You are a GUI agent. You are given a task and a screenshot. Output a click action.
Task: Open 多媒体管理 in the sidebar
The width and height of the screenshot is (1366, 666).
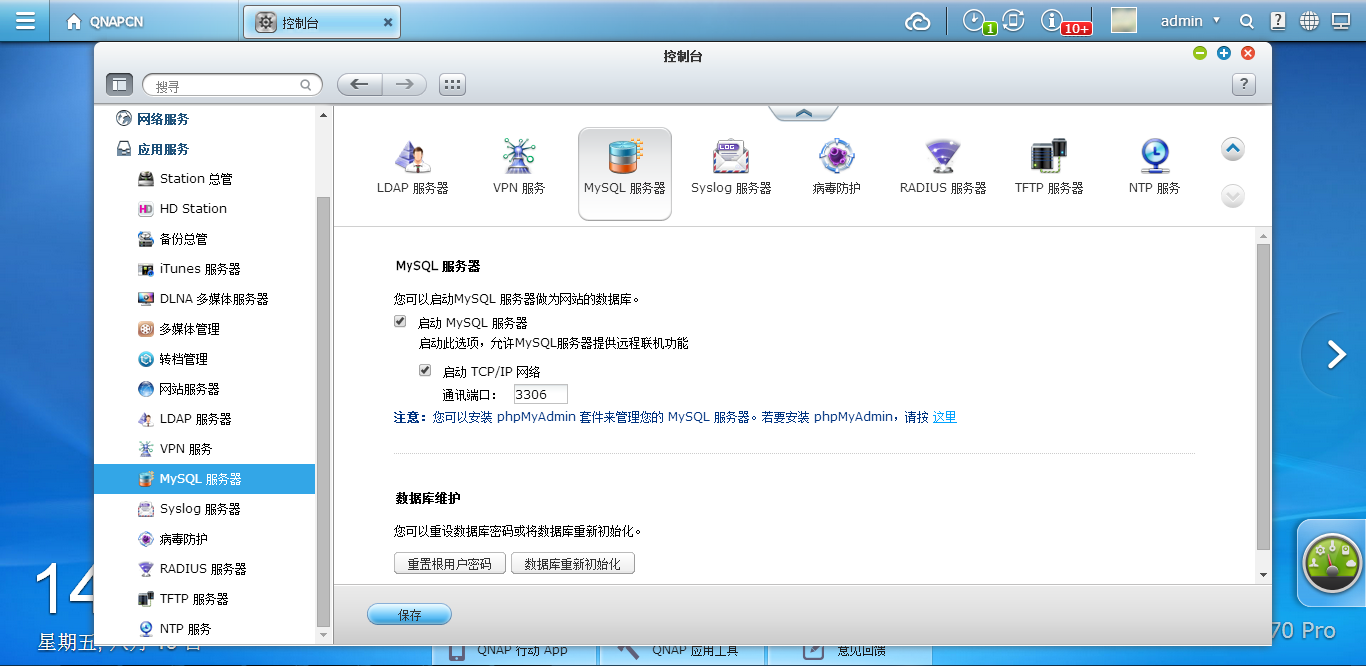205,329
